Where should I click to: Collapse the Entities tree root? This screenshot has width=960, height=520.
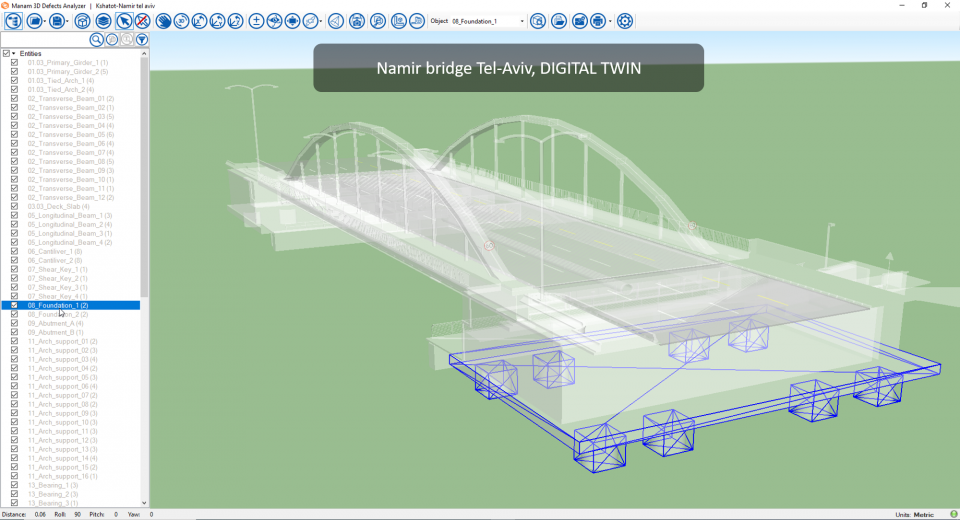pos(13,54)
